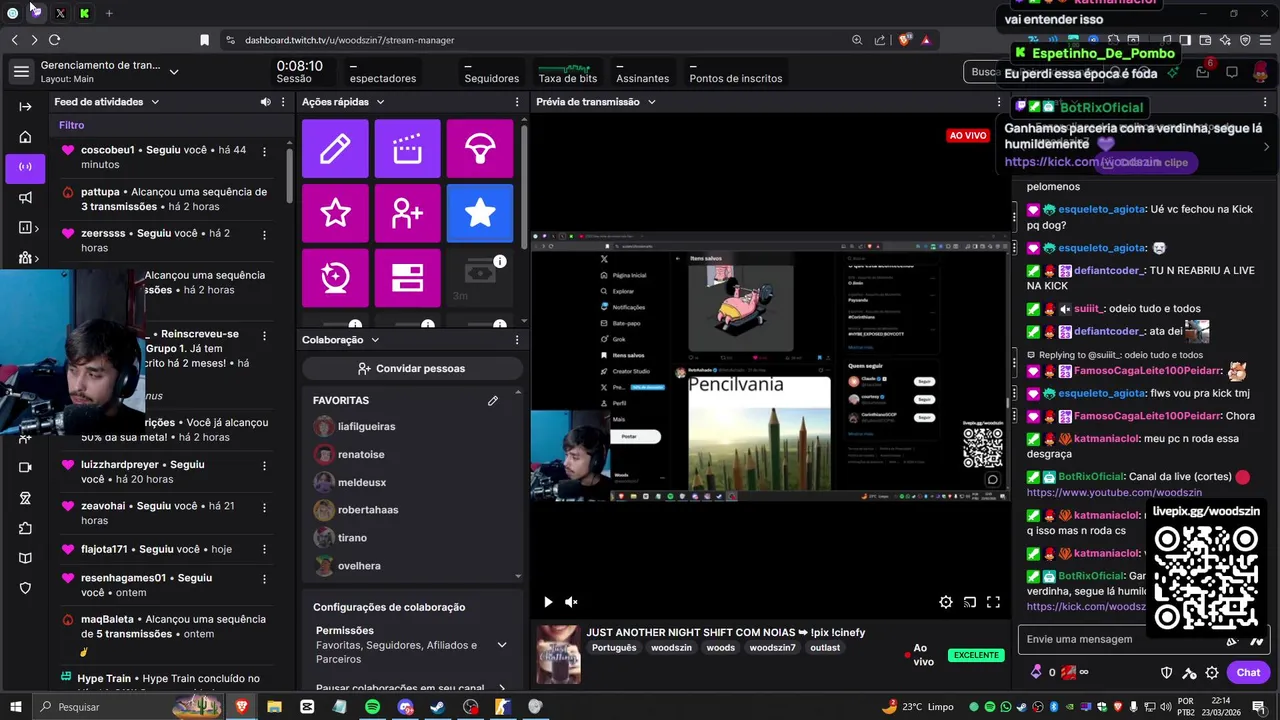Open Stream Manager broadcast icon in sidebar
Viewport: 1280px width, 720px height.
[25, 167]
